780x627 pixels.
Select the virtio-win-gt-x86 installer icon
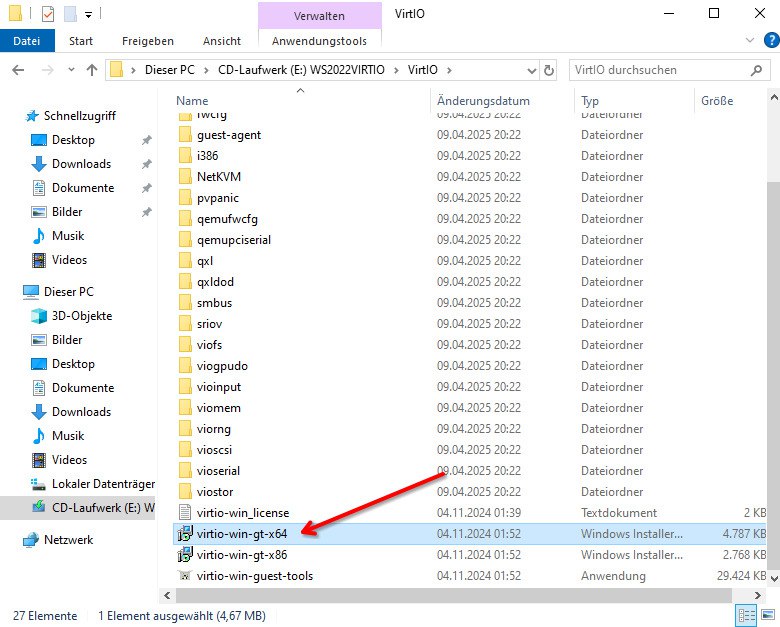click(x=185, y=554)
